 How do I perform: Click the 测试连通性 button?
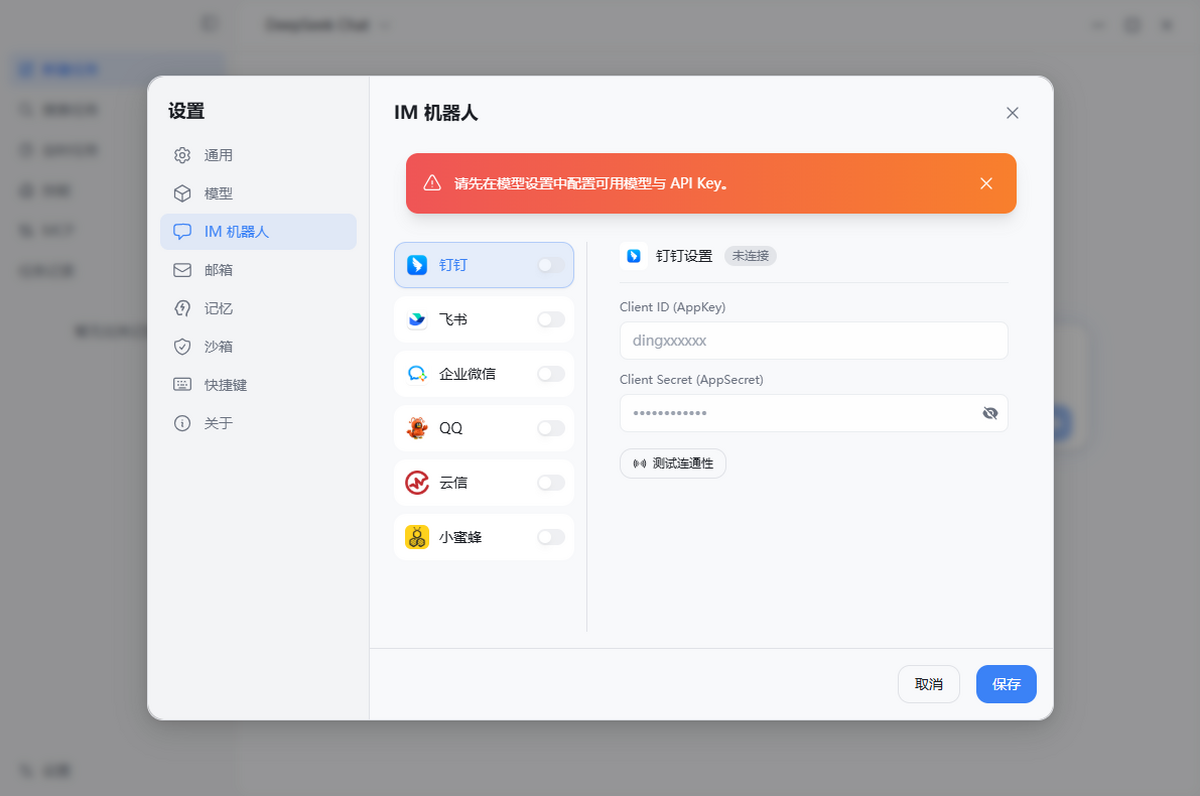click(x=673, y=464)
